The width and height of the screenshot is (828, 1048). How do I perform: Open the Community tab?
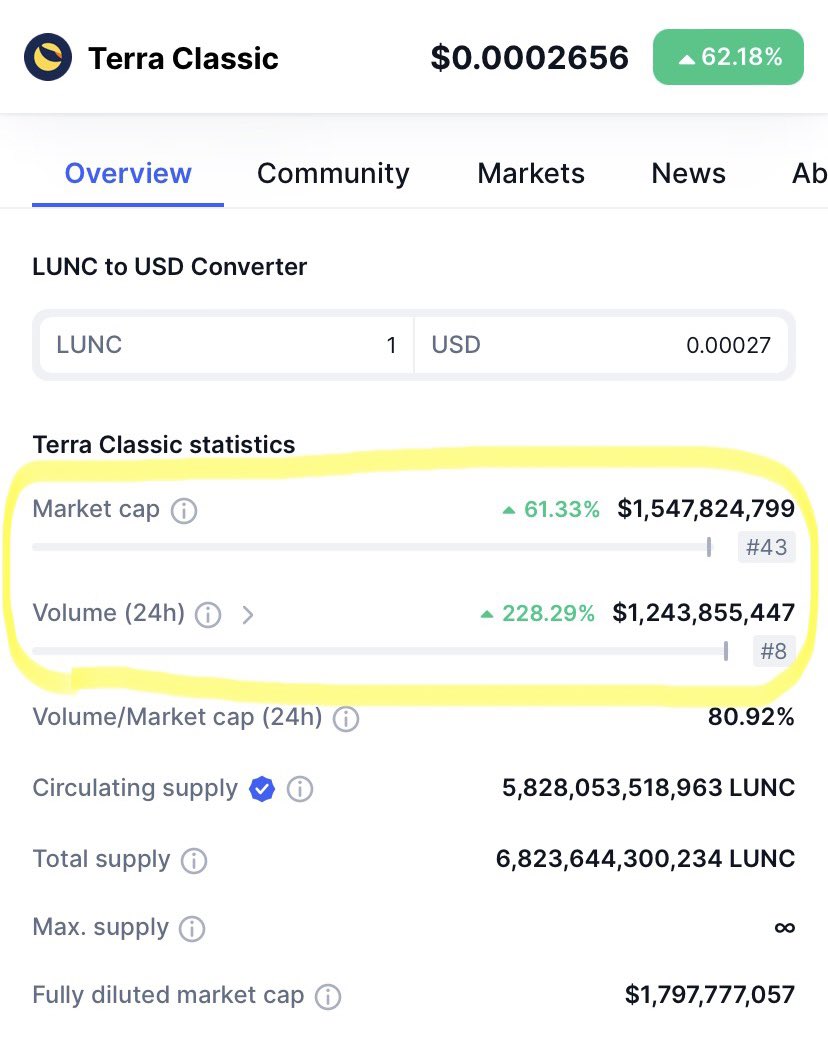tap(333, 174)
